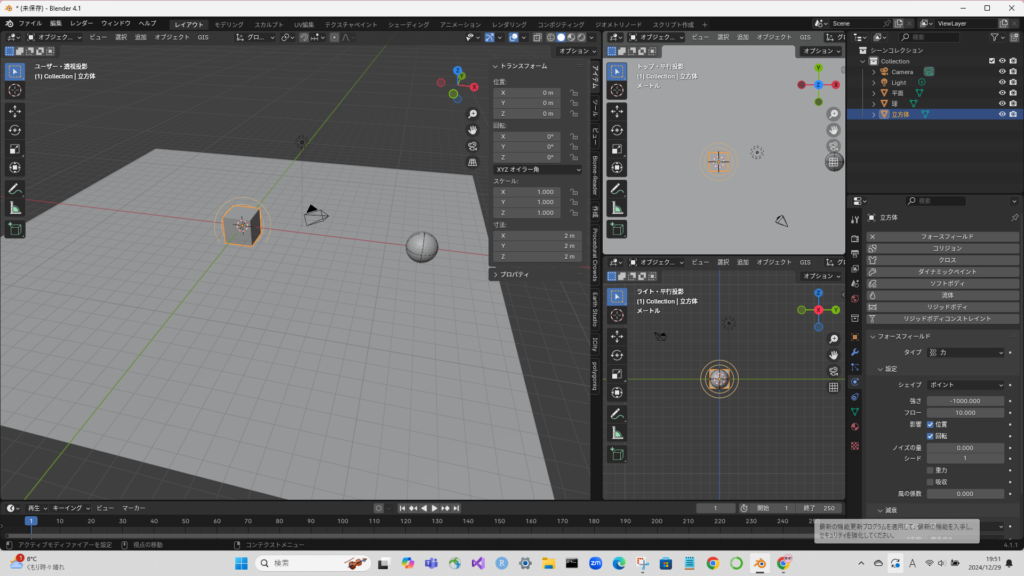The height and width of the screenshot is (576, 1024).
Task: Select the Add Cube tool in main viewport
Action: 15,229
